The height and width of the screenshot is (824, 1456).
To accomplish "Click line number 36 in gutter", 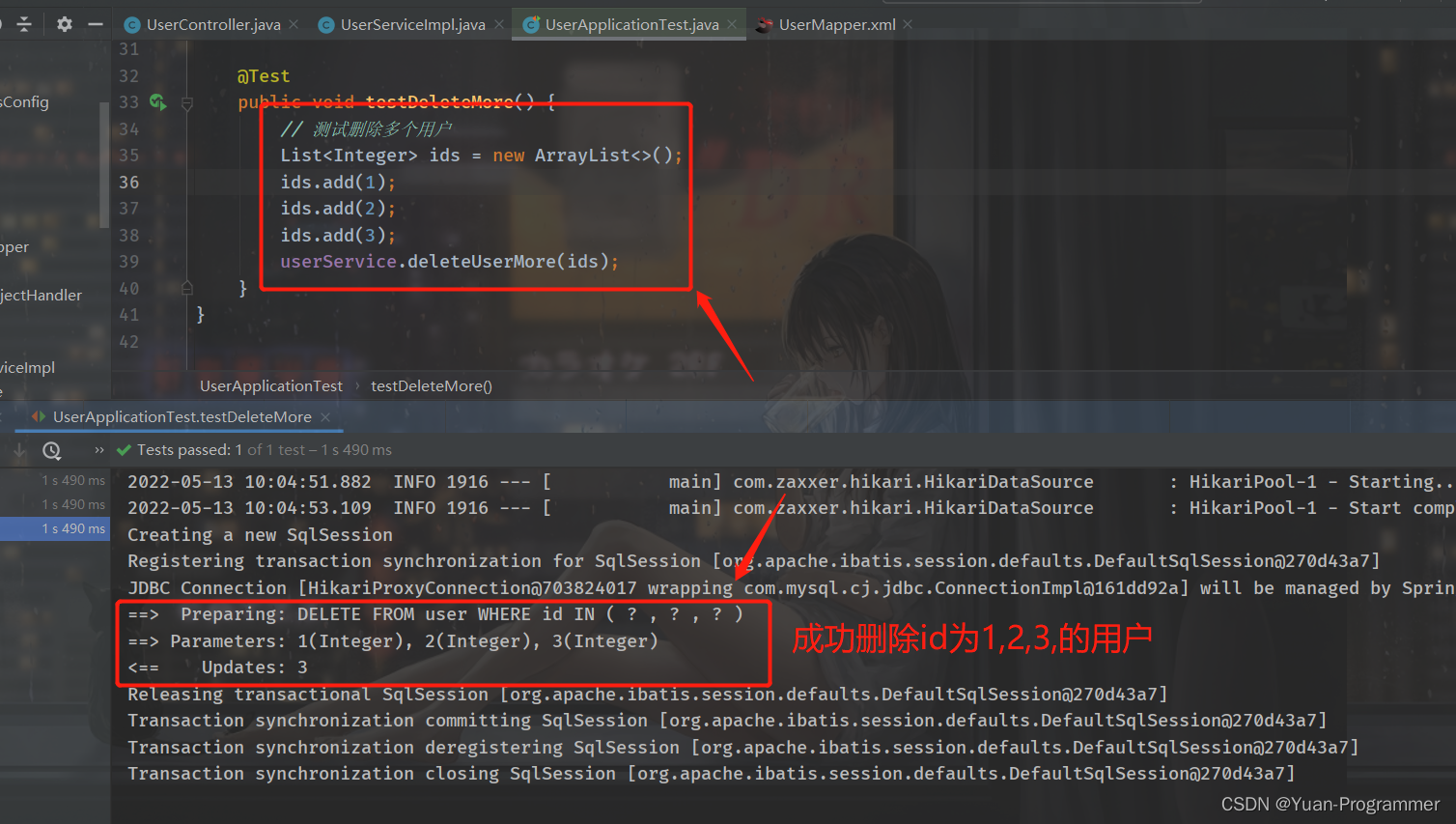I will 128,183.
